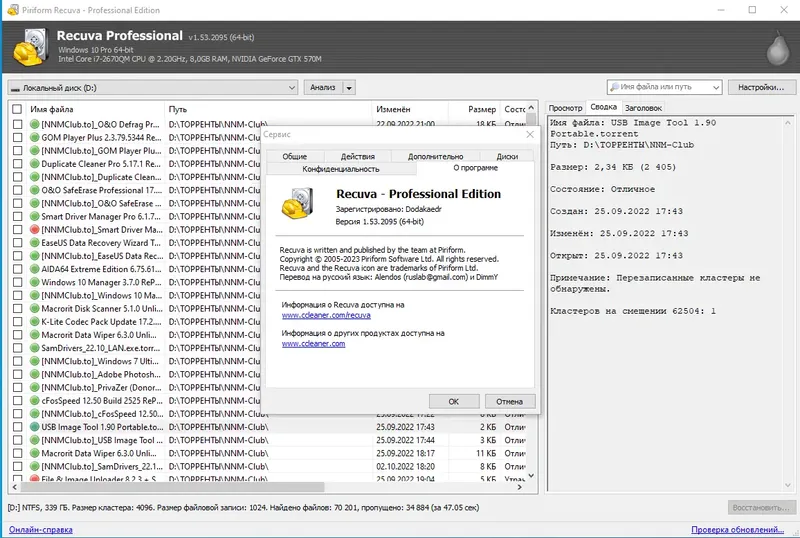This screenshot has width=800, height=538.
Task: Click the horizontal scrollbar thumb of file list
Action: point(172,487)
